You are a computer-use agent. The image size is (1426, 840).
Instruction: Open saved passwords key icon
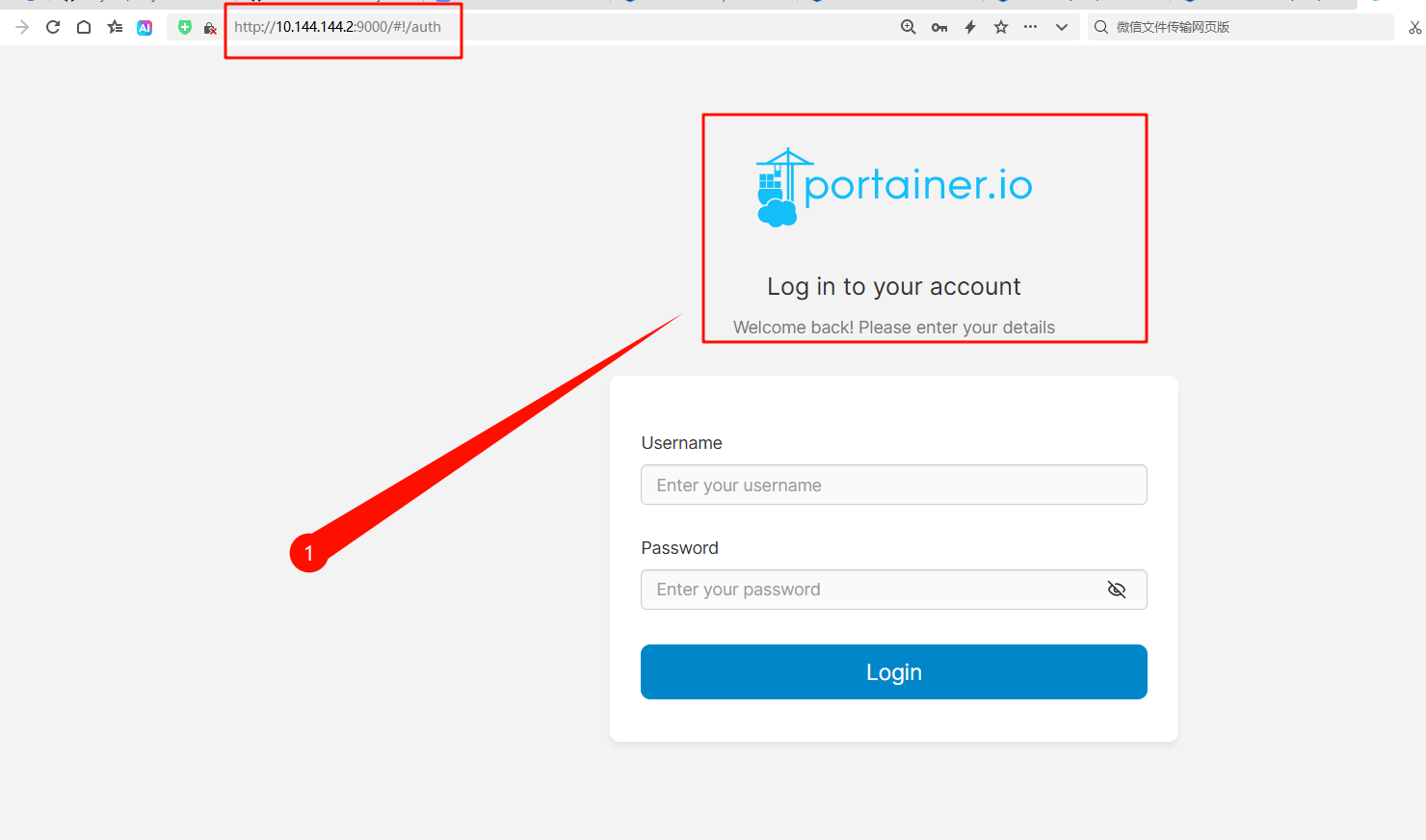[939, 27]
